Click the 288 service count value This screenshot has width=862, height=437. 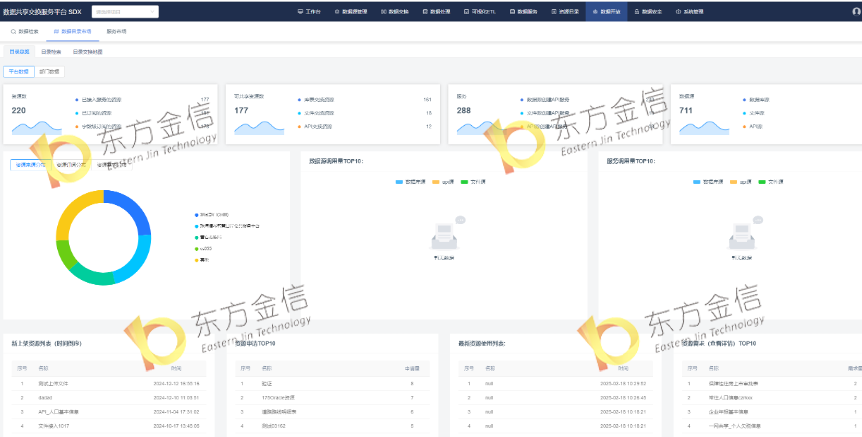[464, 110]
